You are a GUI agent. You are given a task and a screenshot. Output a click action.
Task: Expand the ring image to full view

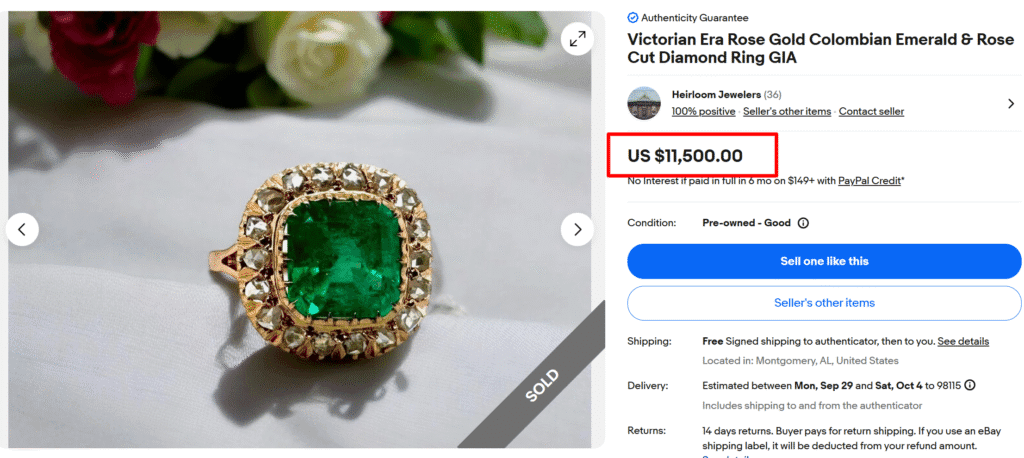click(x=577, y=39)
